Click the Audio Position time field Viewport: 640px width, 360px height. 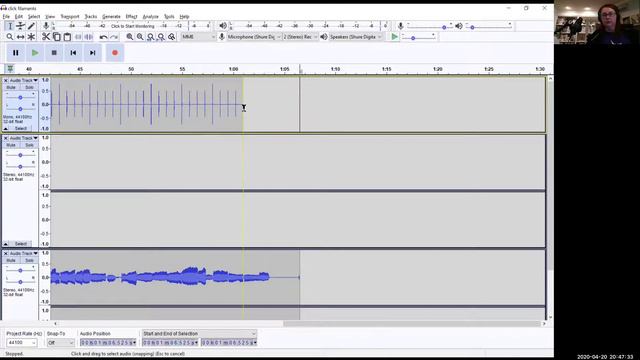(108, 342)
